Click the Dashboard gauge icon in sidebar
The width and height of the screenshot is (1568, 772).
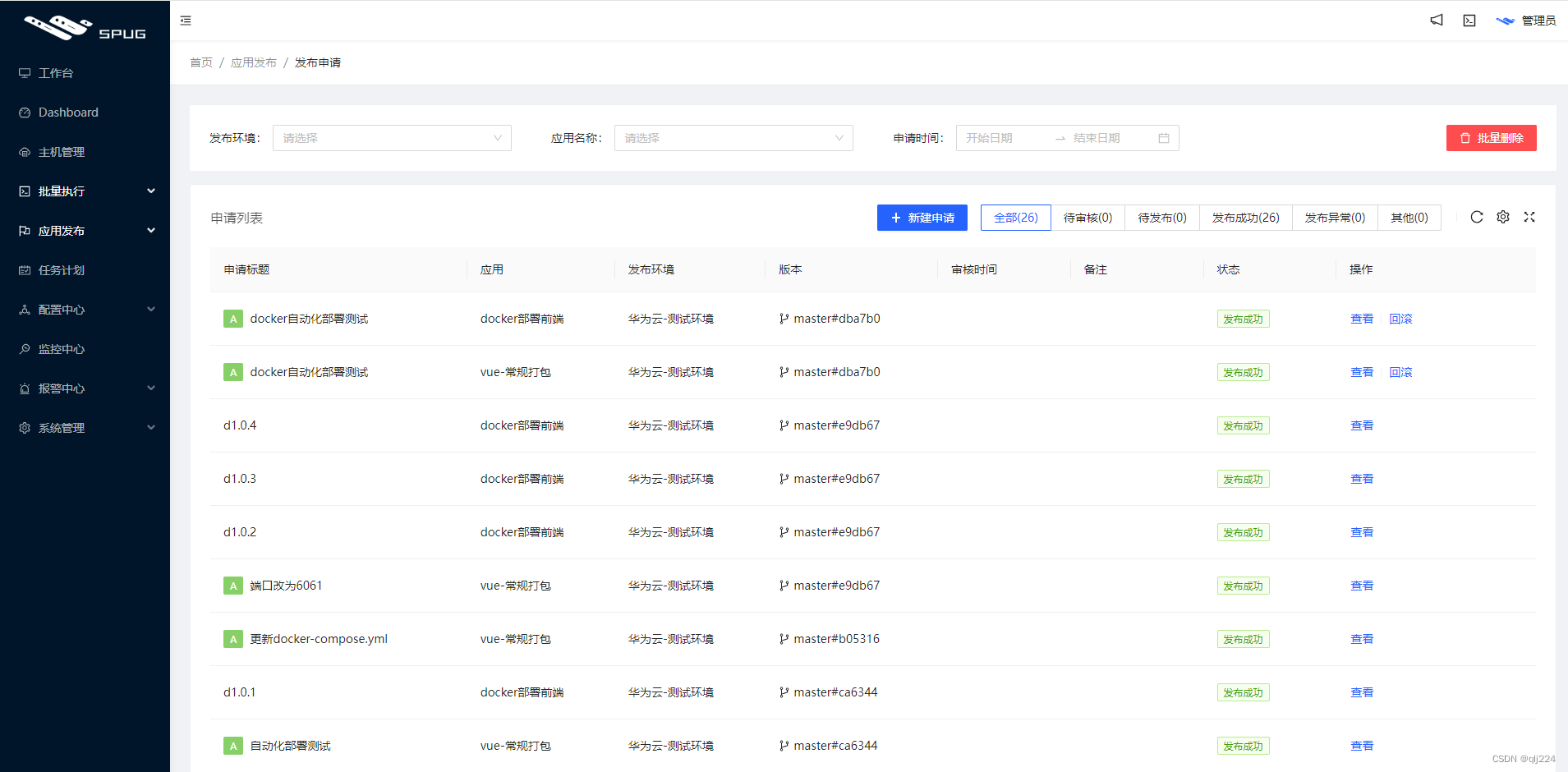[x=25, y=113]
